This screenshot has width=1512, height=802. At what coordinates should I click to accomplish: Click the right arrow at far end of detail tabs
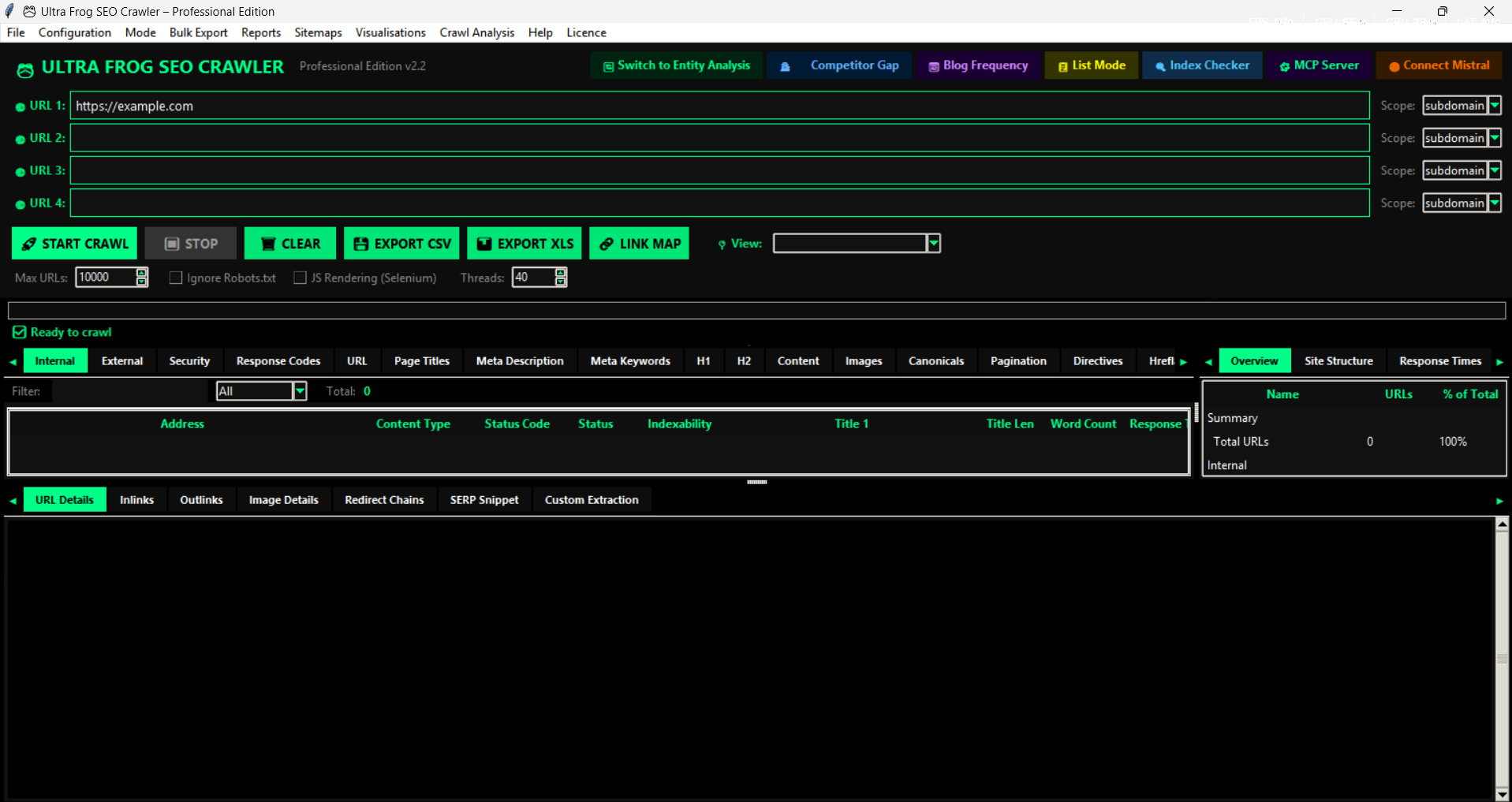(1499, 501)
